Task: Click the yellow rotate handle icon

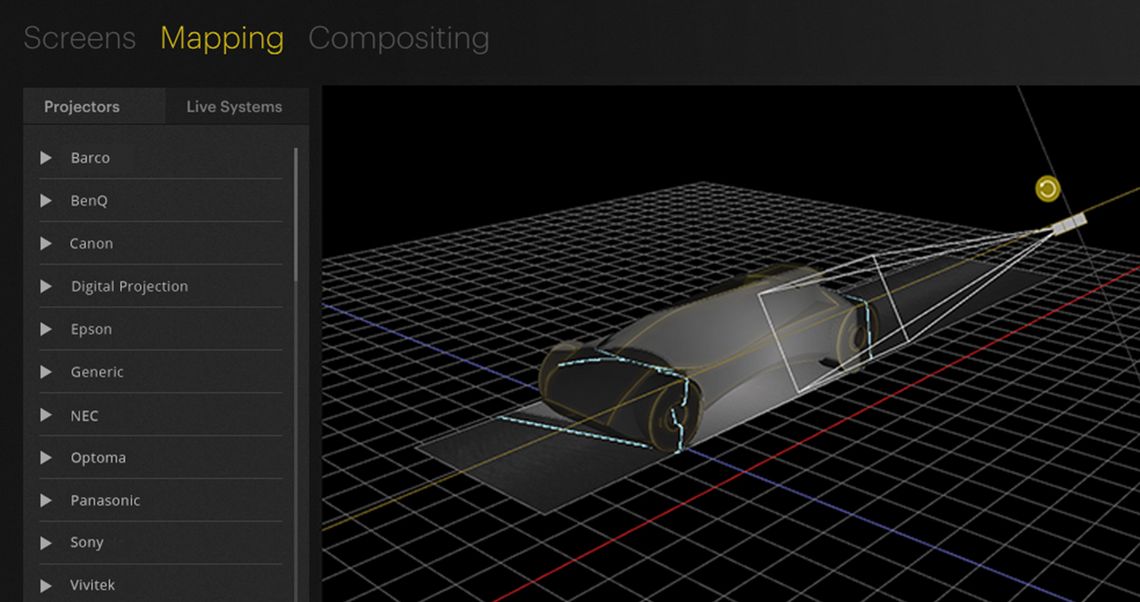Action: [x=1048, y=190]
